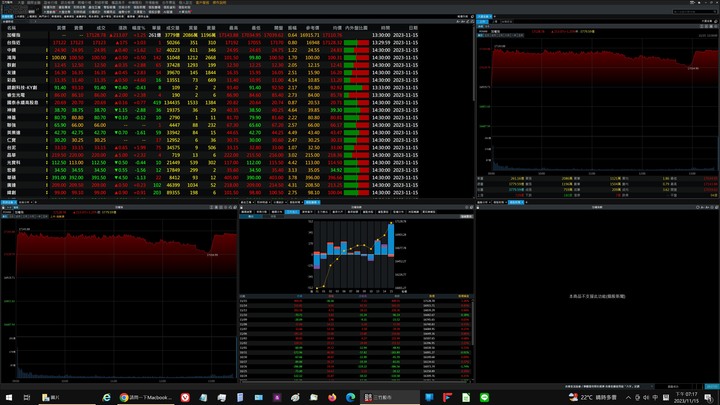This screenshot has height=405, width=720.
Task: Open Task View on the taskbar
Action: pos(27,397)
